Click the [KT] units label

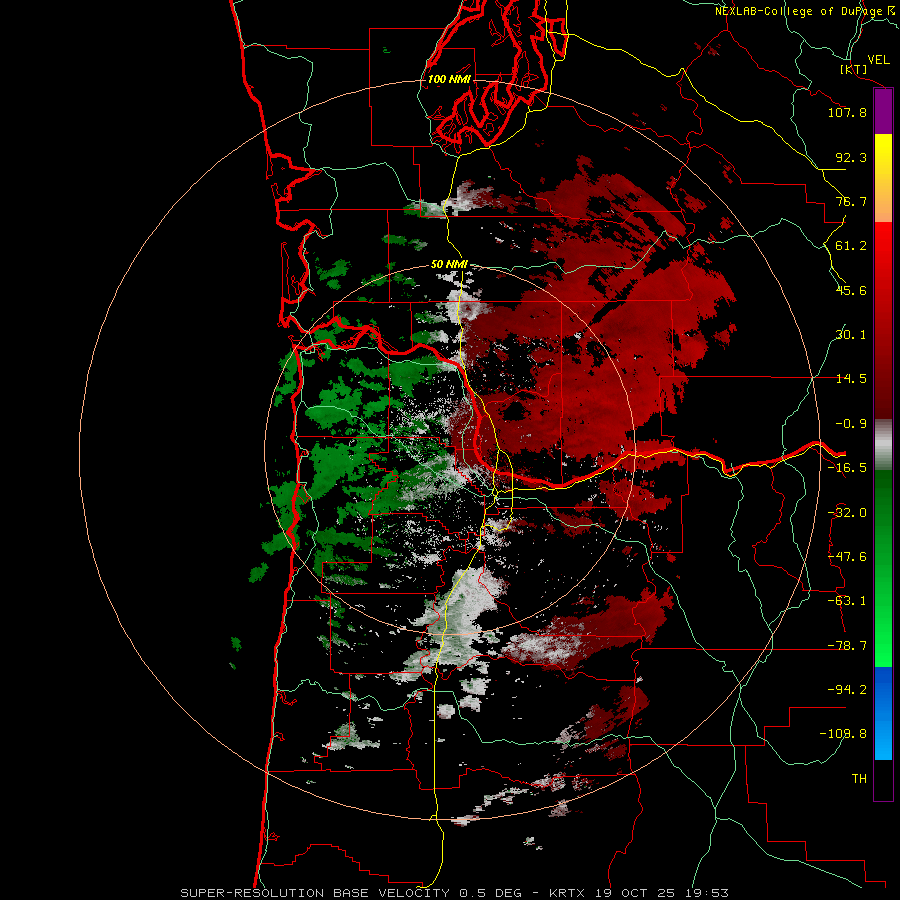coord(854,69)
